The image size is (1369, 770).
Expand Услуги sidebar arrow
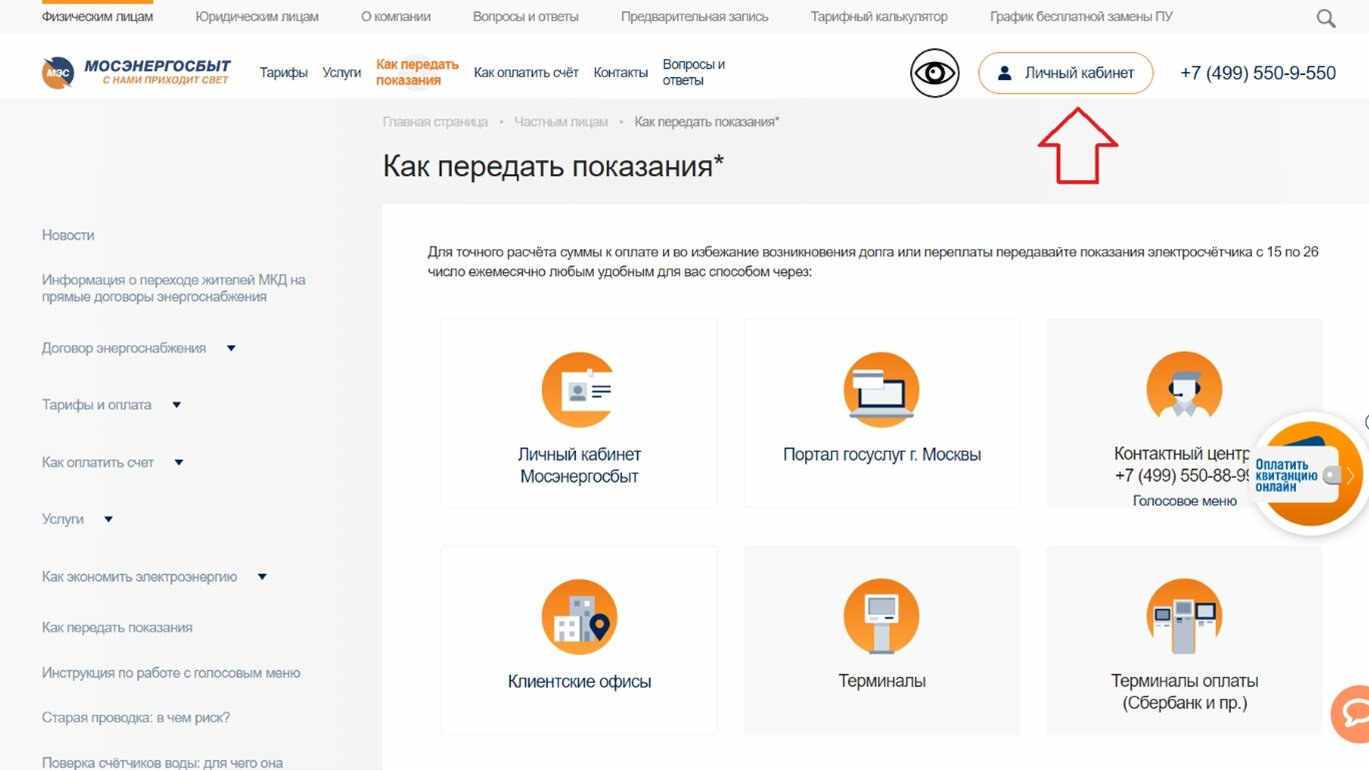tap(108, 519)
